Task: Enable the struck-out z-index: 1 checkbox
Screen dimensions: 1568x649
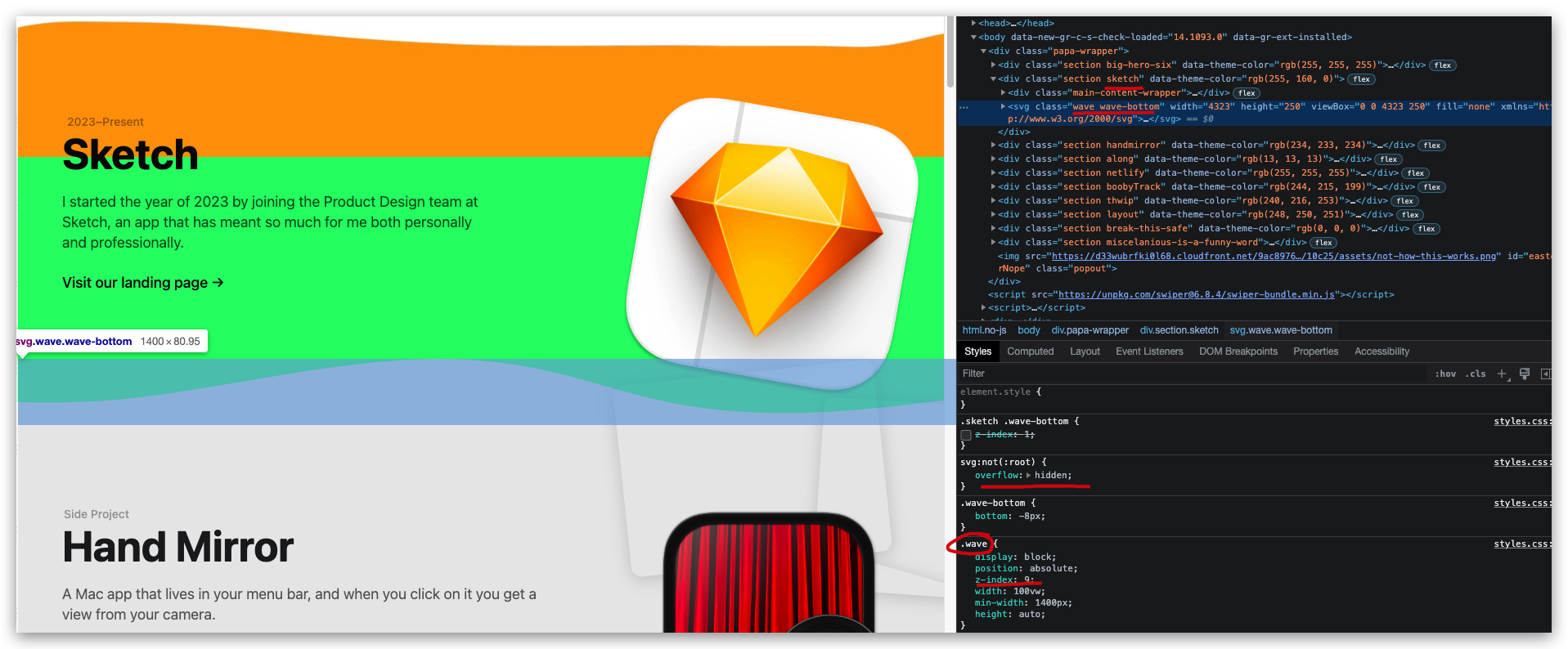Action: (966, 435)
